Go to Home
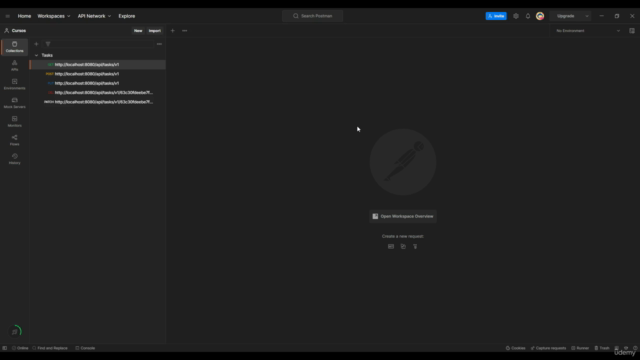 tap(24, 16)
